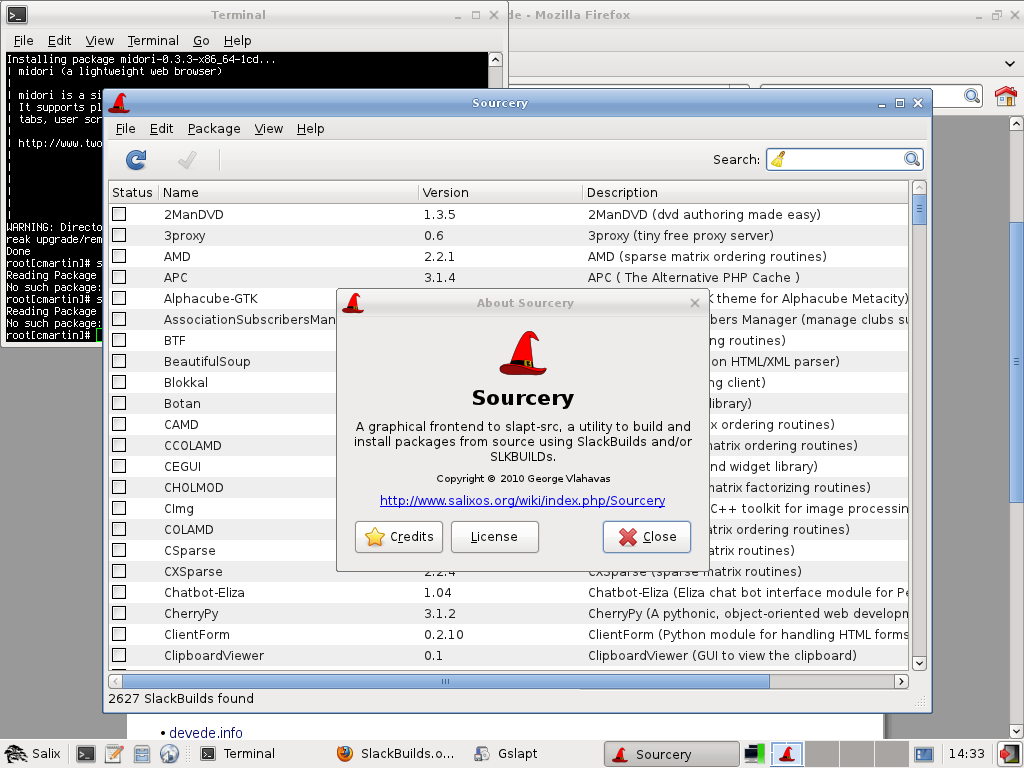
Task: Sort packages by Description column header
Action: (x=745, y=192)
